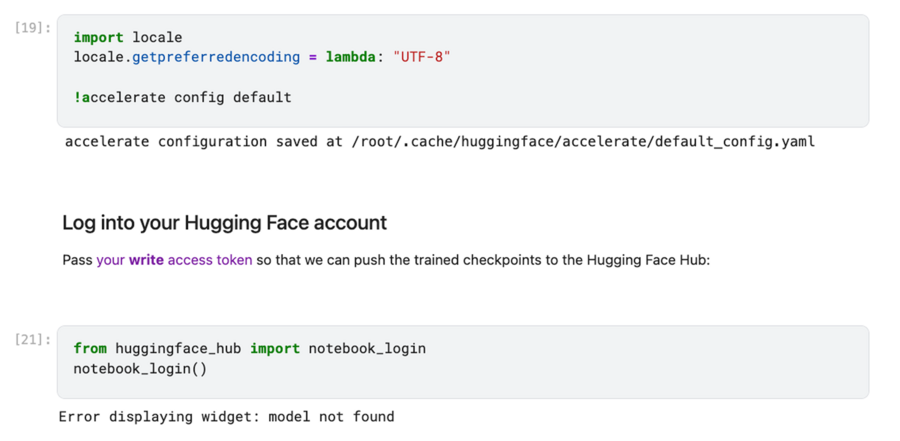Click "notebook_login" in the import statement
Screen dimensions: 900x441
(366, 348)
